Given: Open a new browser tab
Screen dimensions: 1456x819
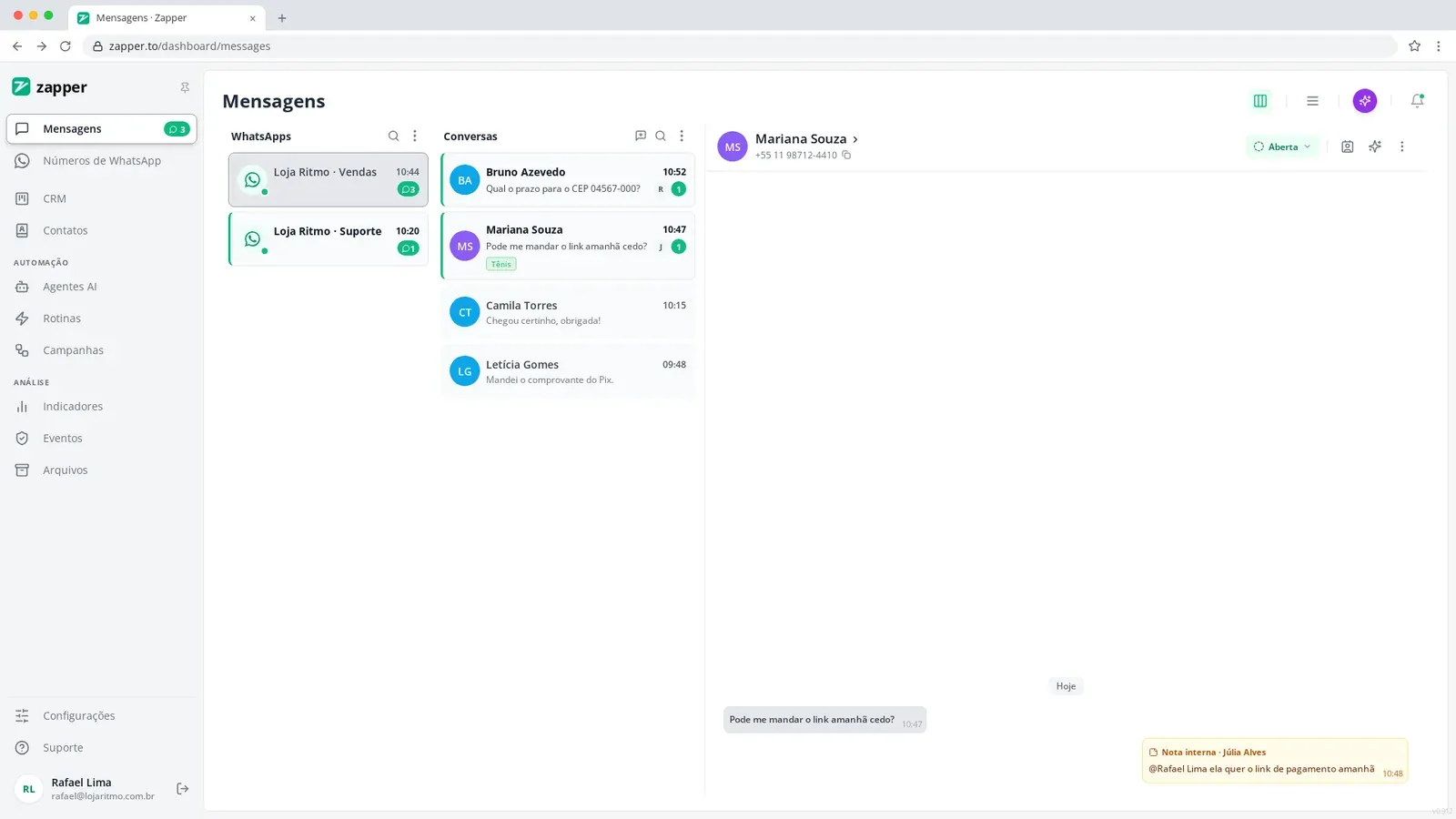Looking at the screenshot, I should [x=282, y=18].
